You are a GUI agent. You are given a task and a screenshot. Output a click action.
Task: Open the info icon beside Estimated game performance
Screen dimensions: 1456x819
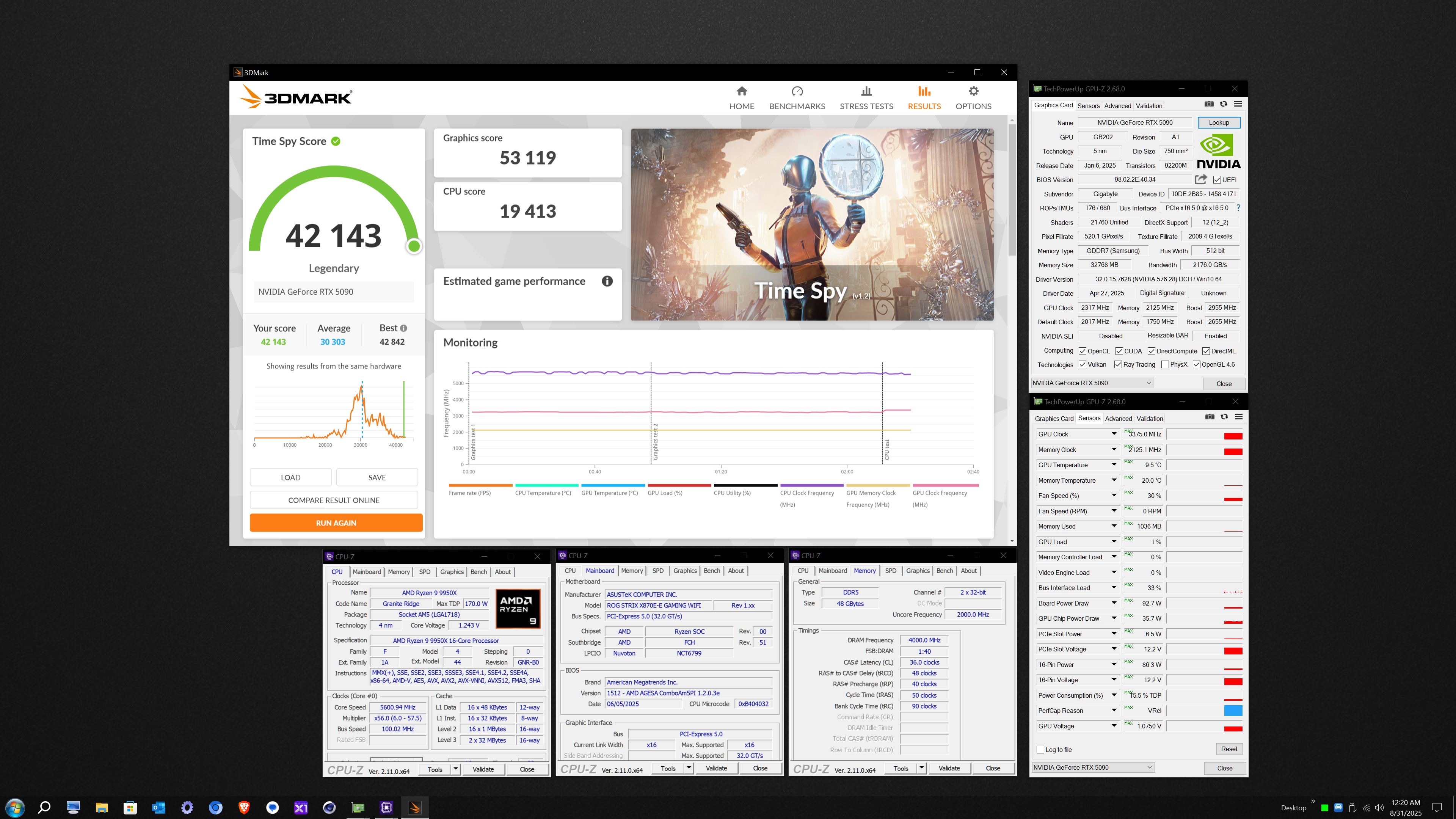click(x=607, y=281)
